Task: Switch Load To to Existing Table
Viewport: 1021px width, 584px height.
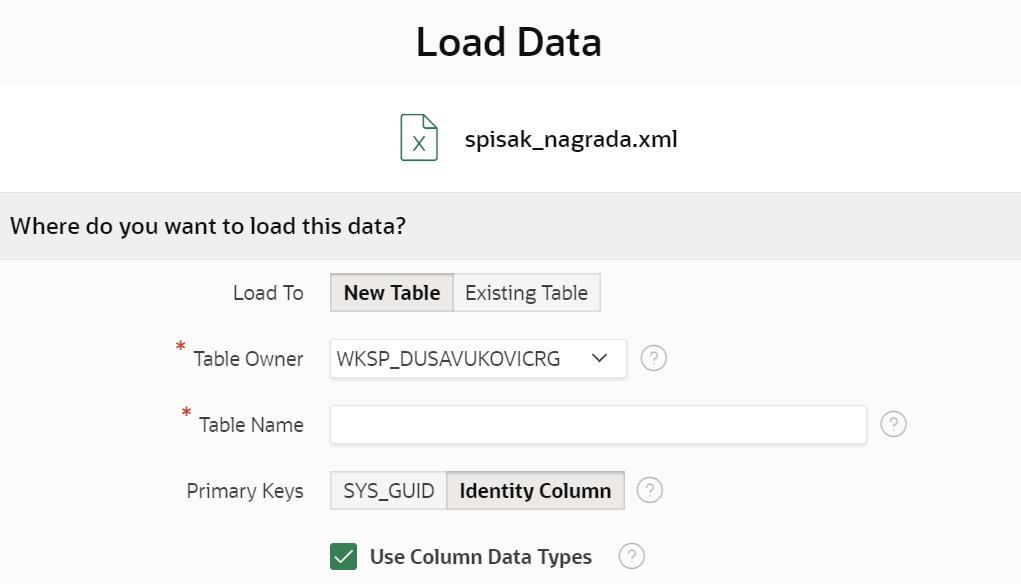Action: pyautogui.click(x=526, y=293)
